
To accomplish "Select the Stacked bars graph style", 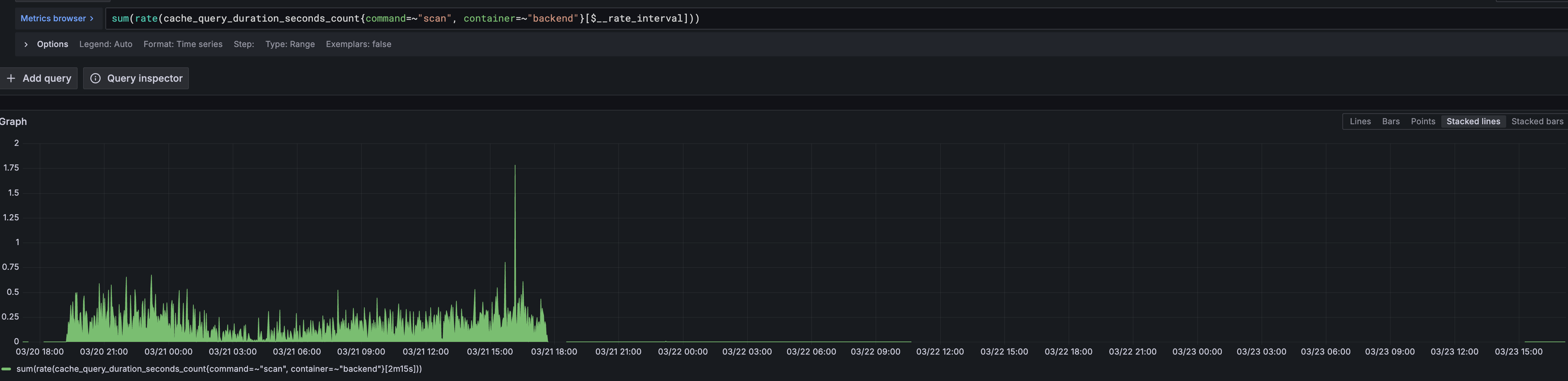I will pos(1537,122).
